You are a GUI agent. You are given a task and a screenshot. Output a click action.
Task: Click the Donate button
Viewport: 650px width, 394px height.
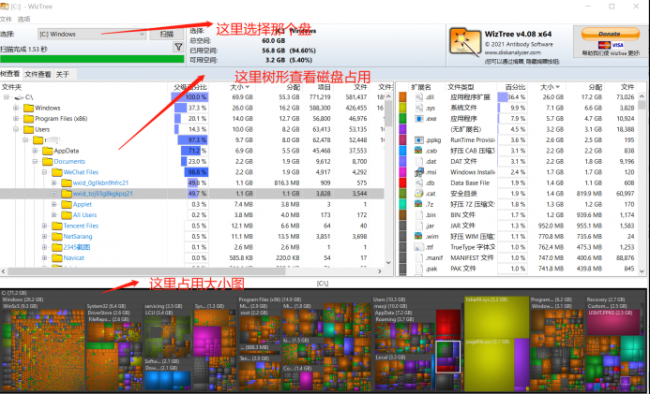(x=610, y=34)
